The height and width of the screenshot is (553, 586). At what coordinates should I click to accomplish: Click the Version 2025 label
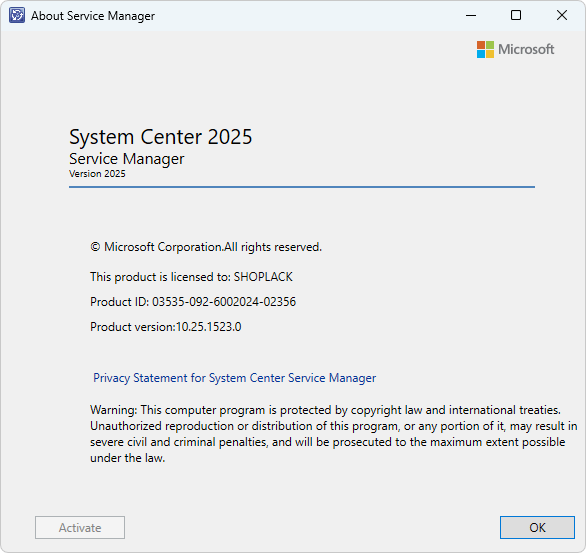click(97, 174)
